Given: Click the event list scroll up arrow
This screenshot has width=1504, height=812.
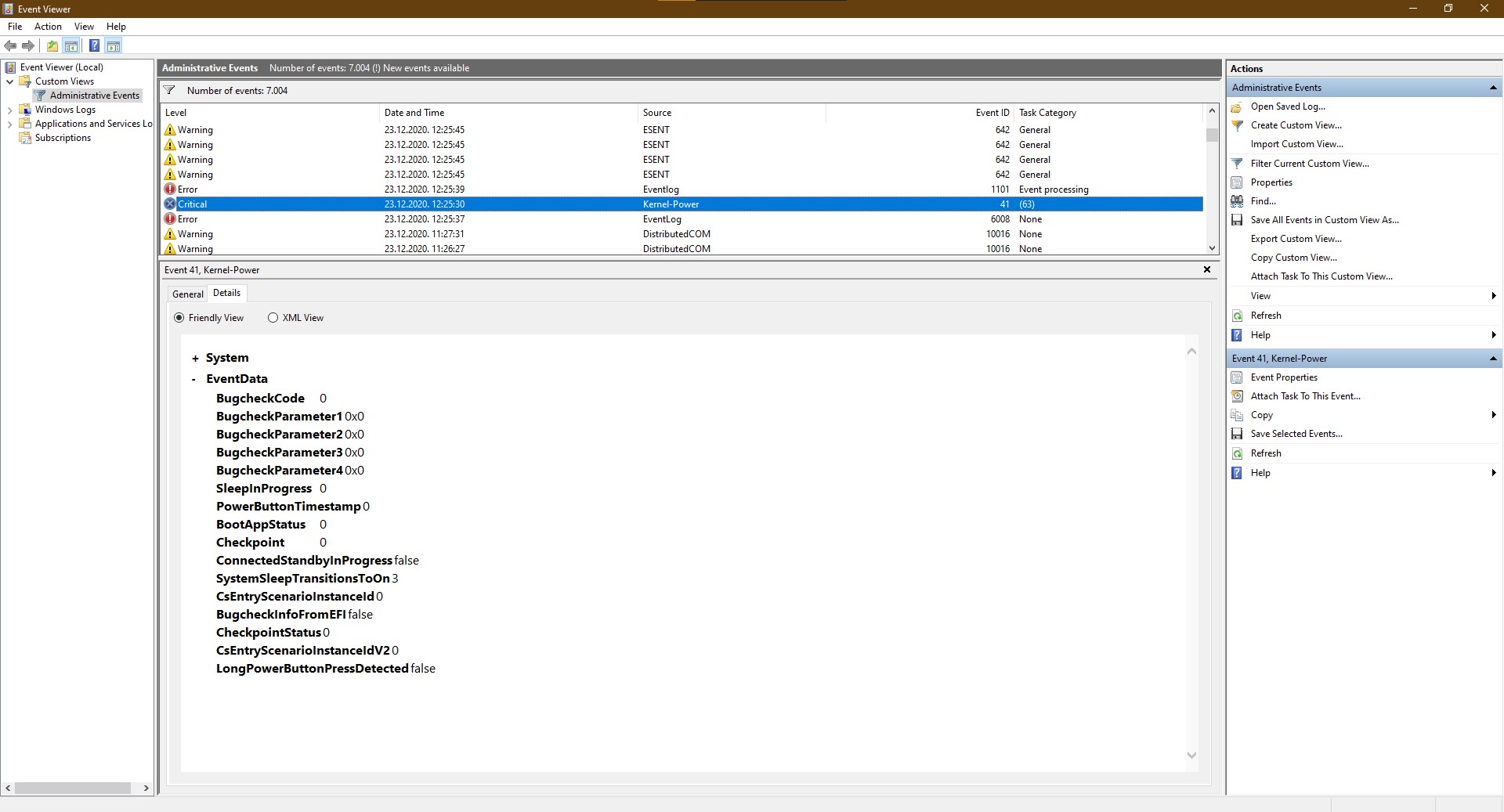Looking at the screenshot, I should click(x=1212, y=111).
